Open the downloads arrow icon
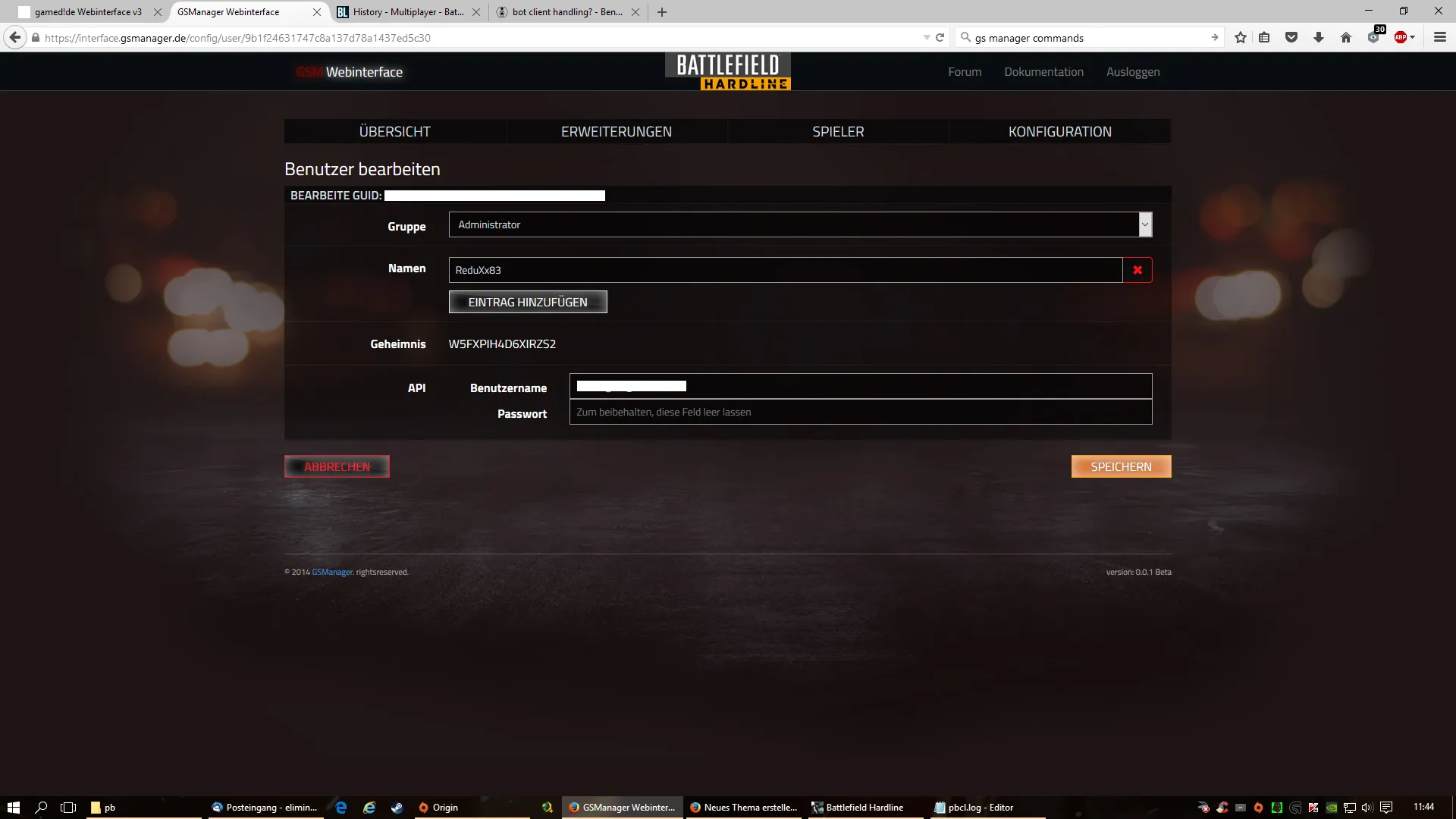Viewport: 1456px width, 819px height. pyautogui.click(x=1319, y=37)
